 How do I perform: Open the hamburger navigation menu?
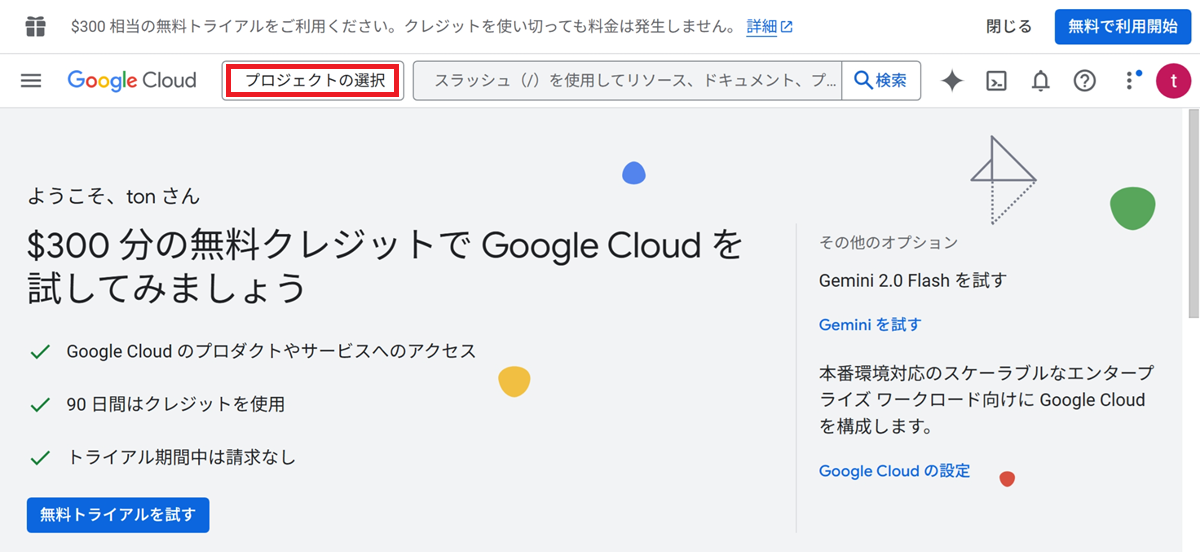31,81
